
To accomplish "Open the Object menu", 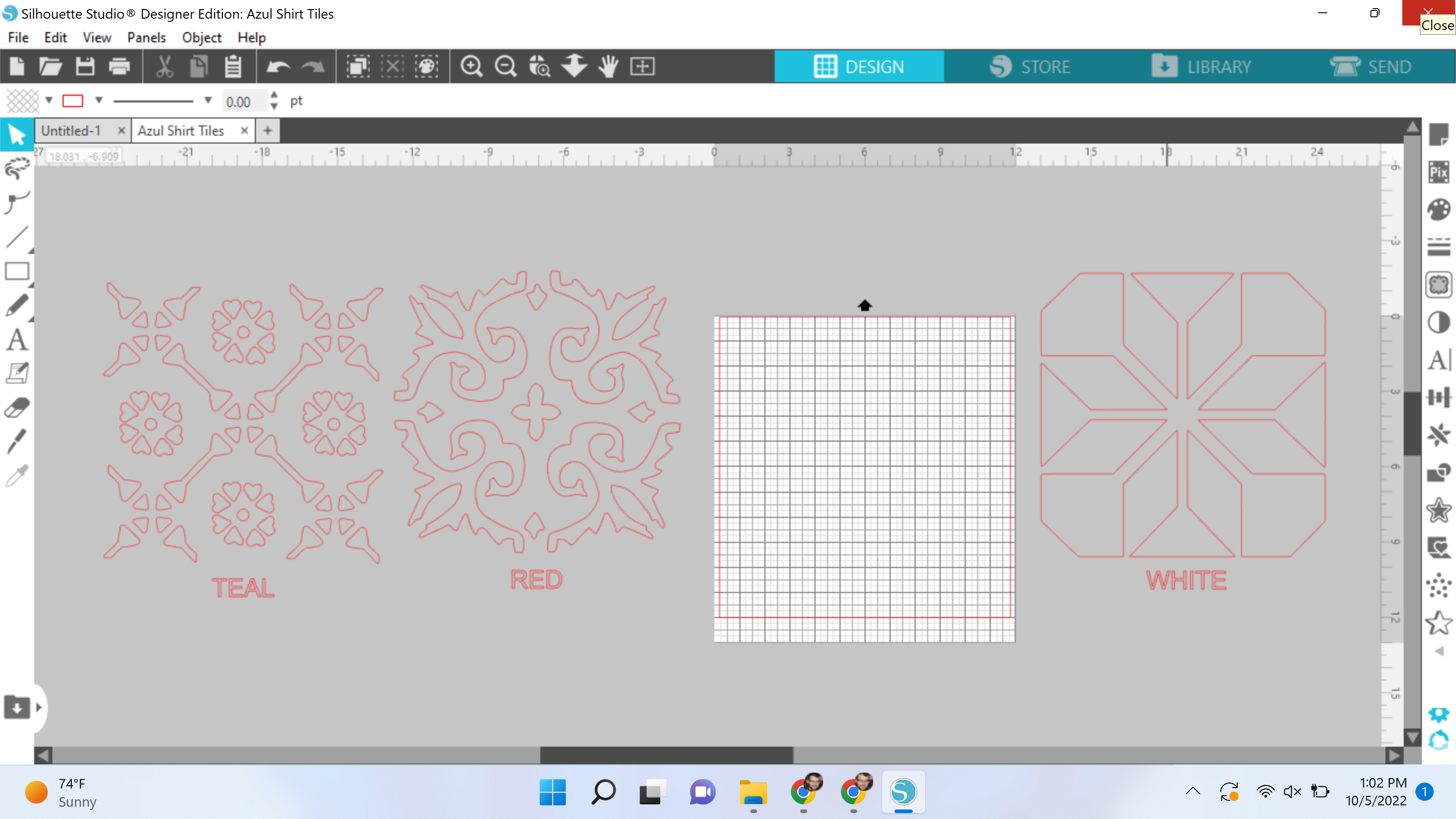I will click(x=201, y=37).
